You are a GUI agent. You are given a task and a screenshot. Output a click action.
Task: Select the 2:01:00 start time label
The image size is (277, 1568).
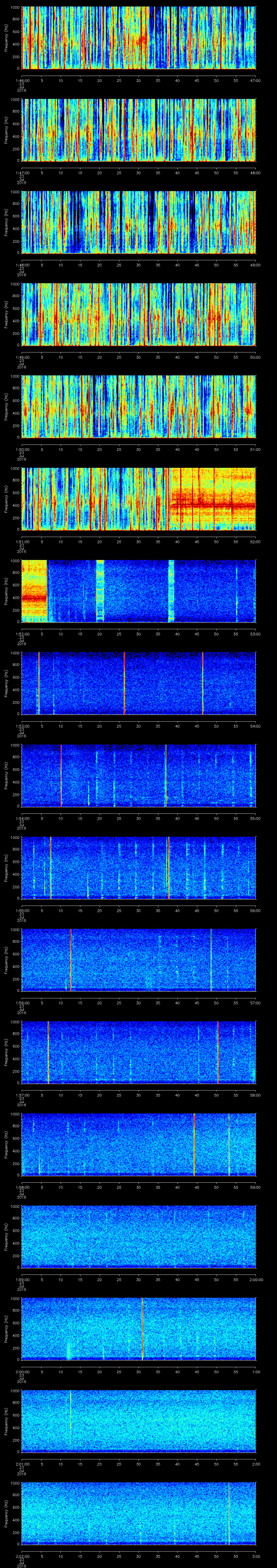pyautogui.click(x=22, y=1463)
